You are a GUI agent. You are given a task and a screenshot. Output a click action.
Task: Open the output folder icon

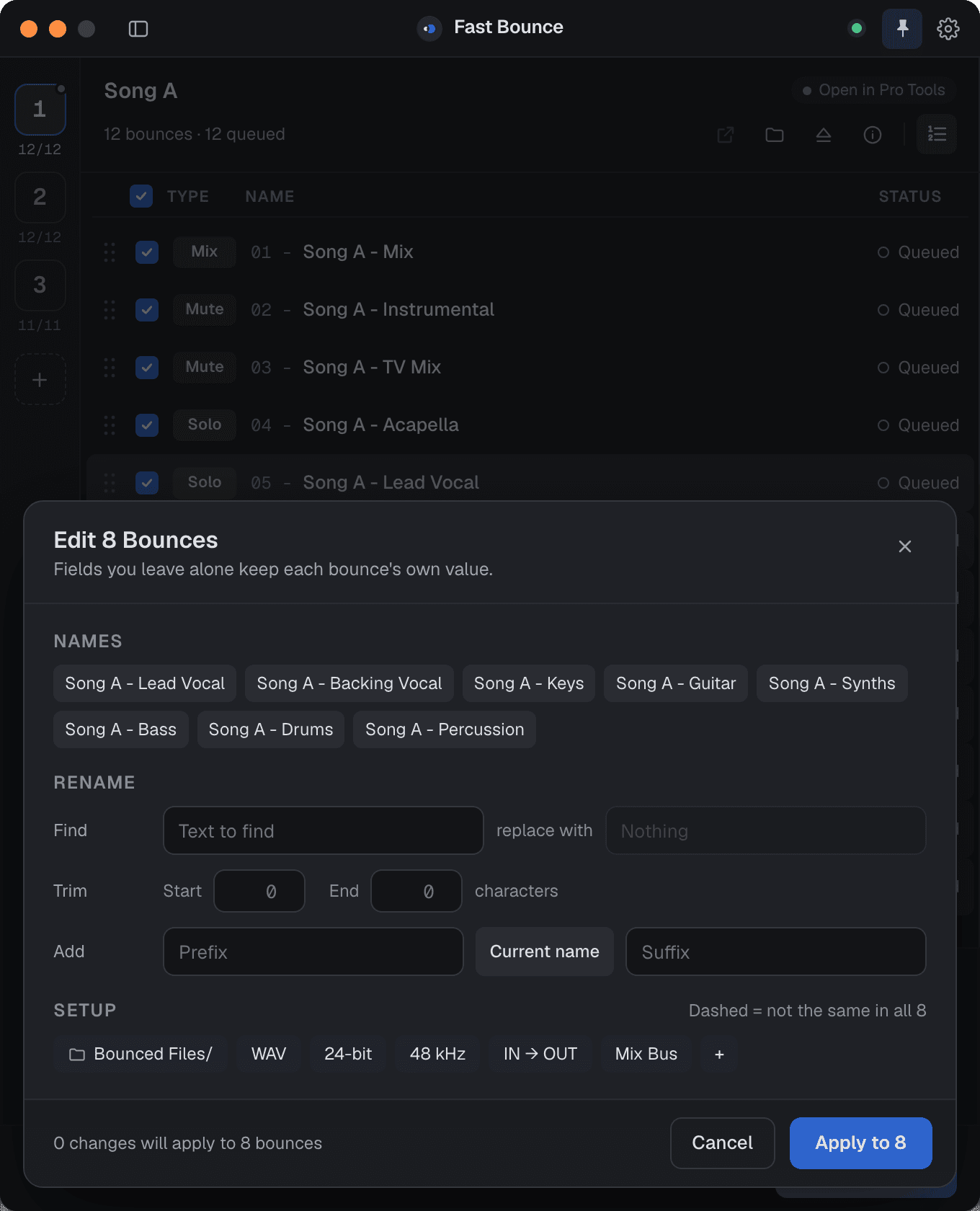coord(775,135)
